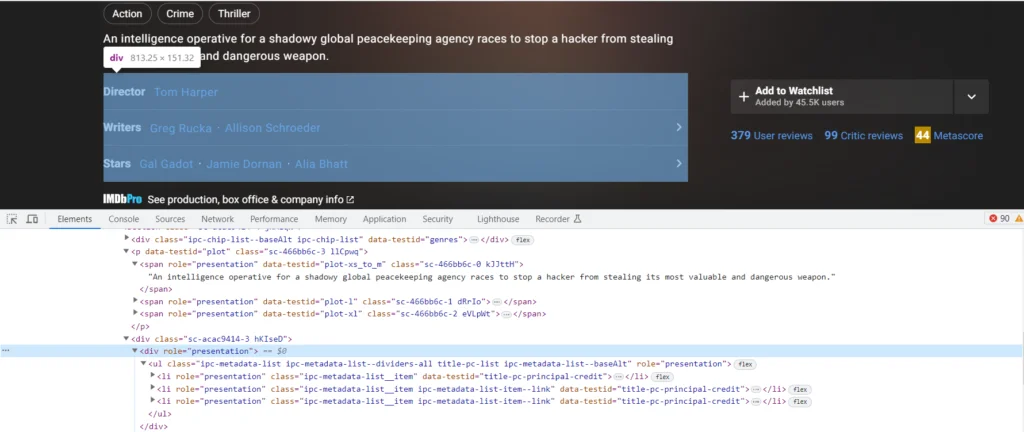The width and height of the screenshot is (1024, 432).
Task: Collapse the plot-xs_to_m span node
Action: pyautogui.click(x=135, y=264)
